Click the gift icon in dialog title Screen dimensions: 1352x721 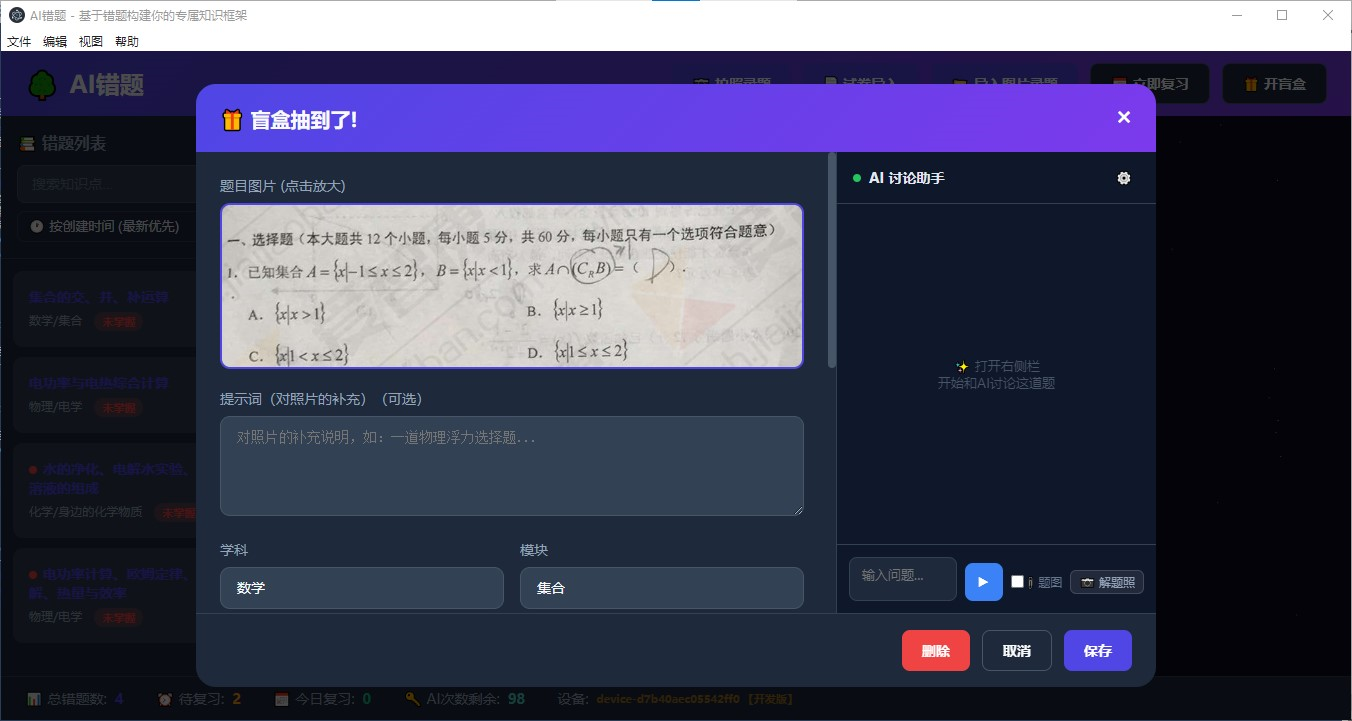[232, 120]
